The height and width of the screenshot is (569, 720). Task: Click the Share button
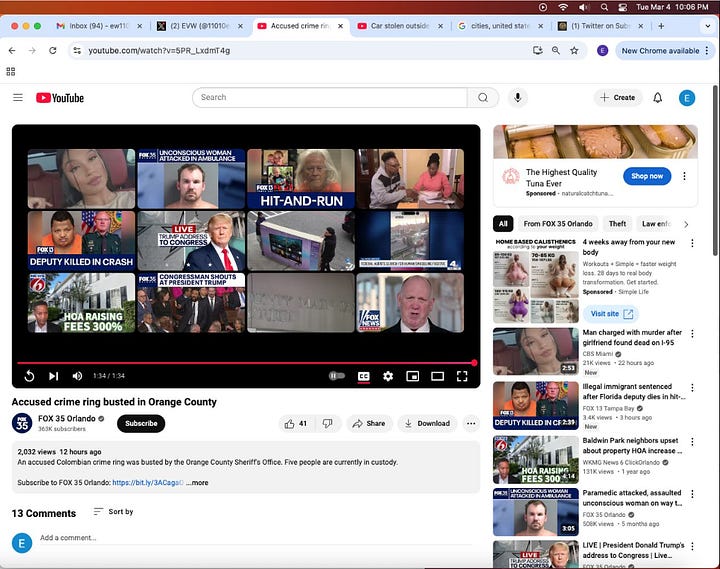369,423
